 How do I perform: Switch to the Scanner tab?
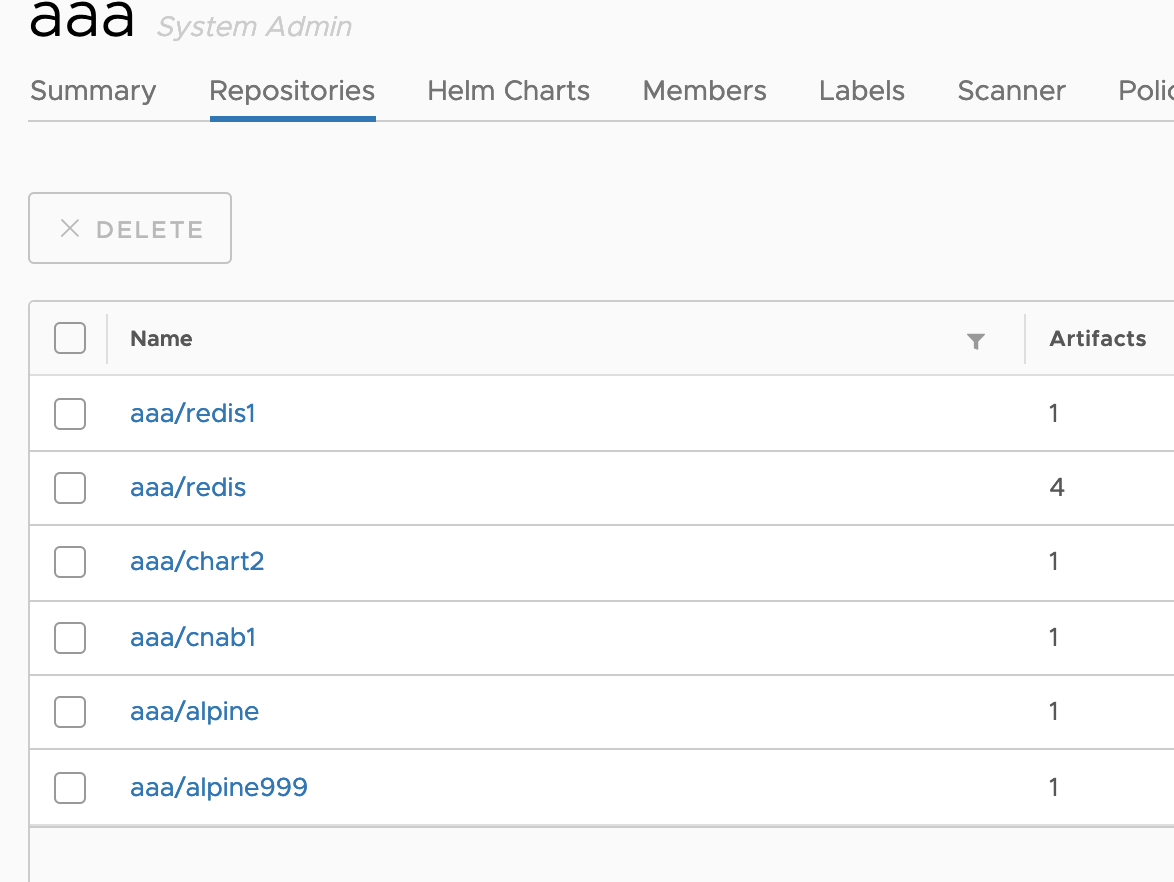tap(1010, 91)
